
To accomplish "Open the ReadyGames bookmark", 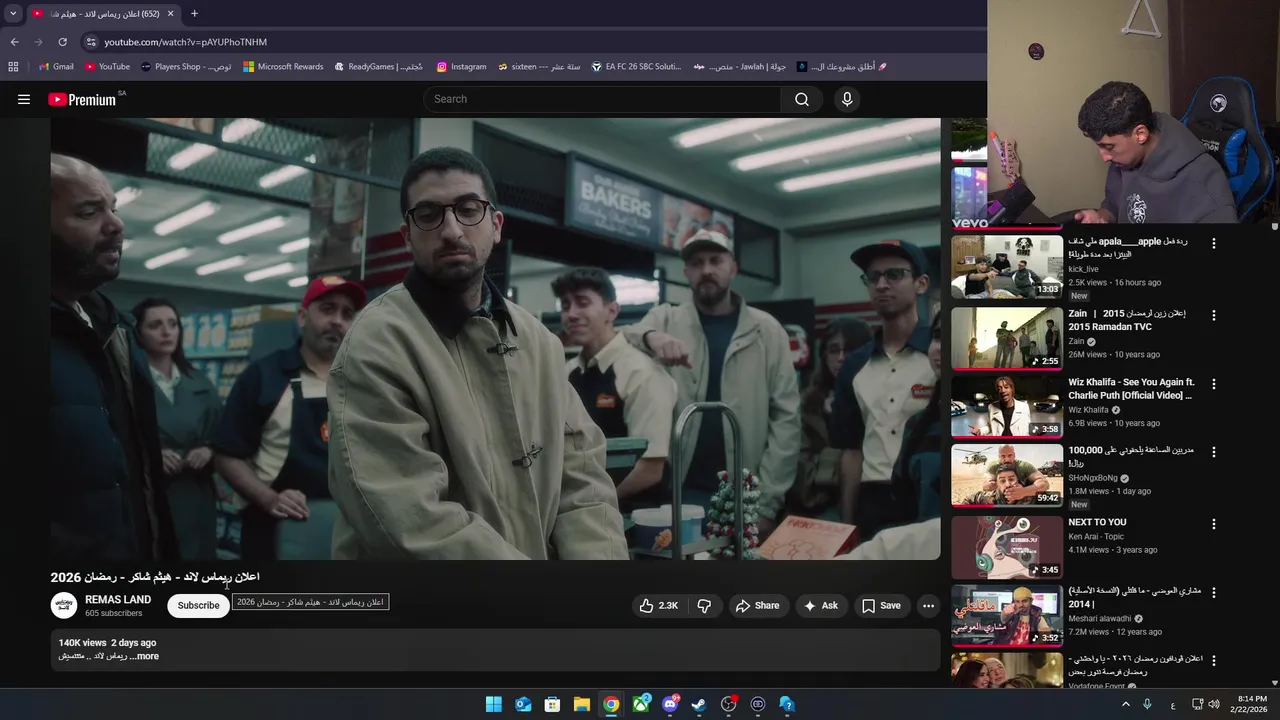I will 377,67.
